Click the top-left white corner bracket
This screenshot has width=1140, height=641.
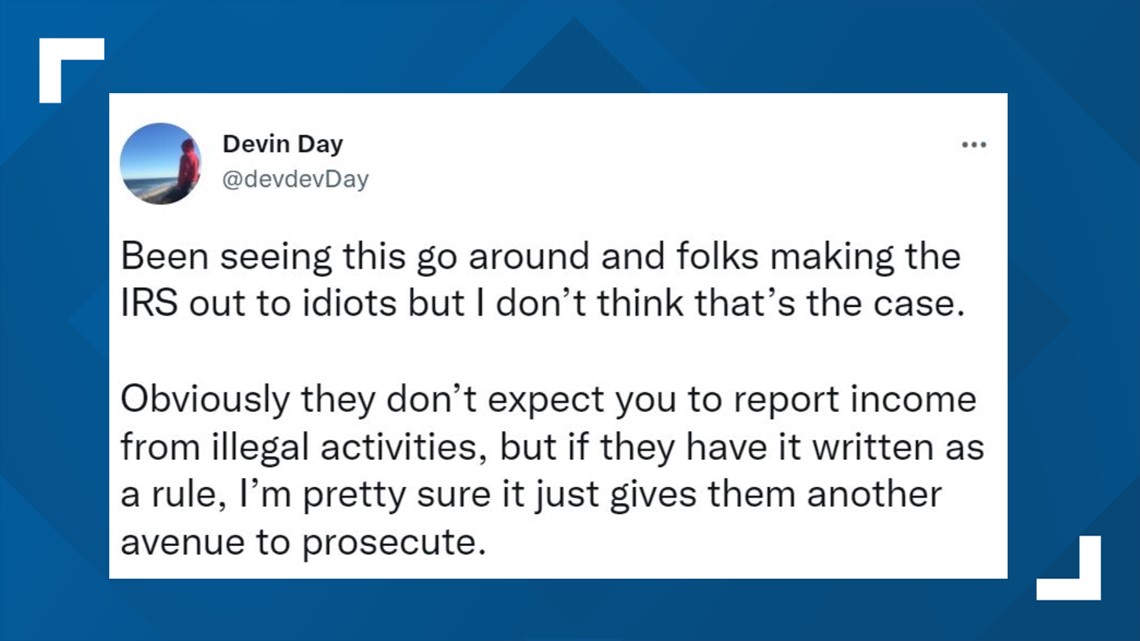coord(71,70)
